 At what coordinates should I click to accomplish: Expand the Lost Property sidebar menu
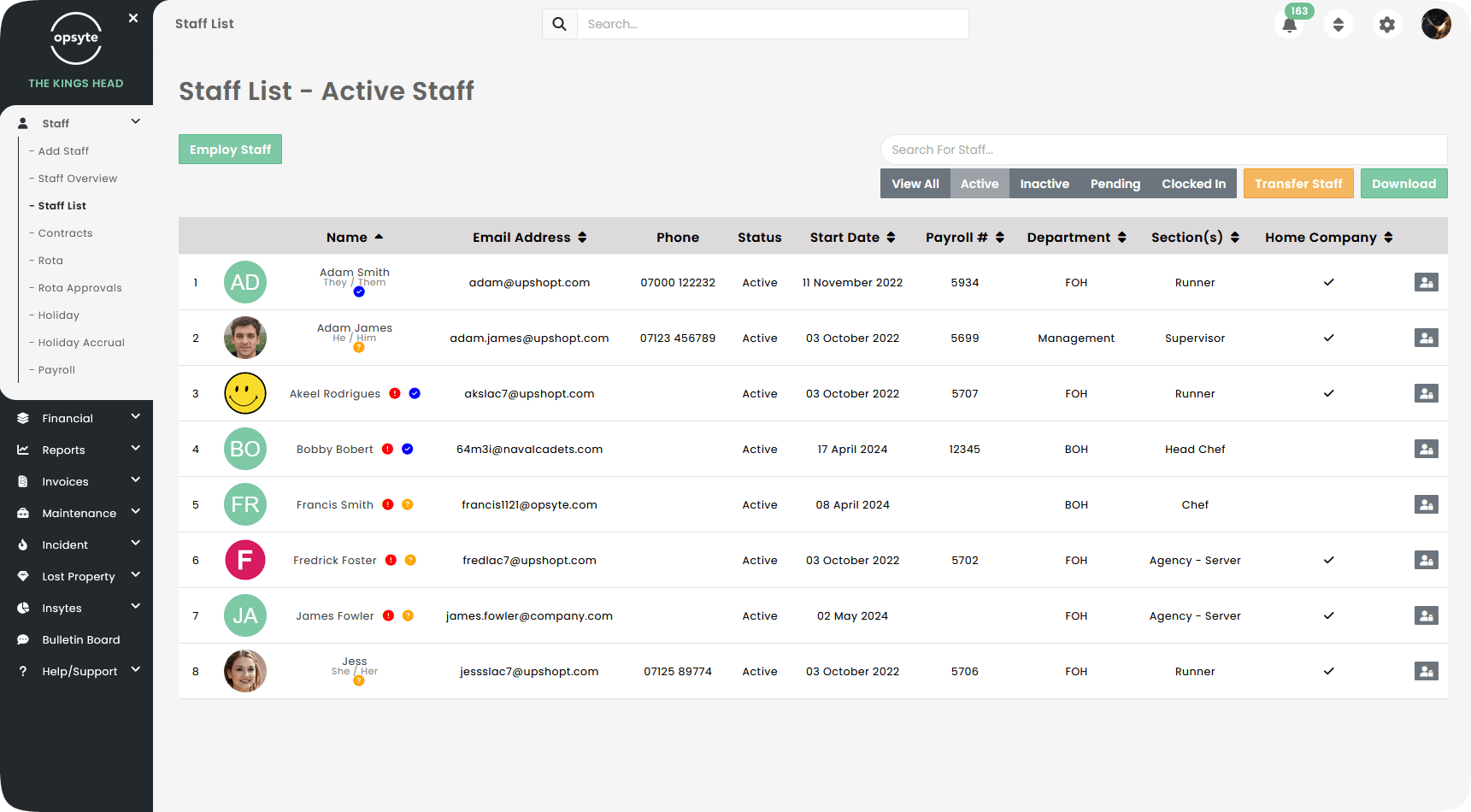pos(135,575)
